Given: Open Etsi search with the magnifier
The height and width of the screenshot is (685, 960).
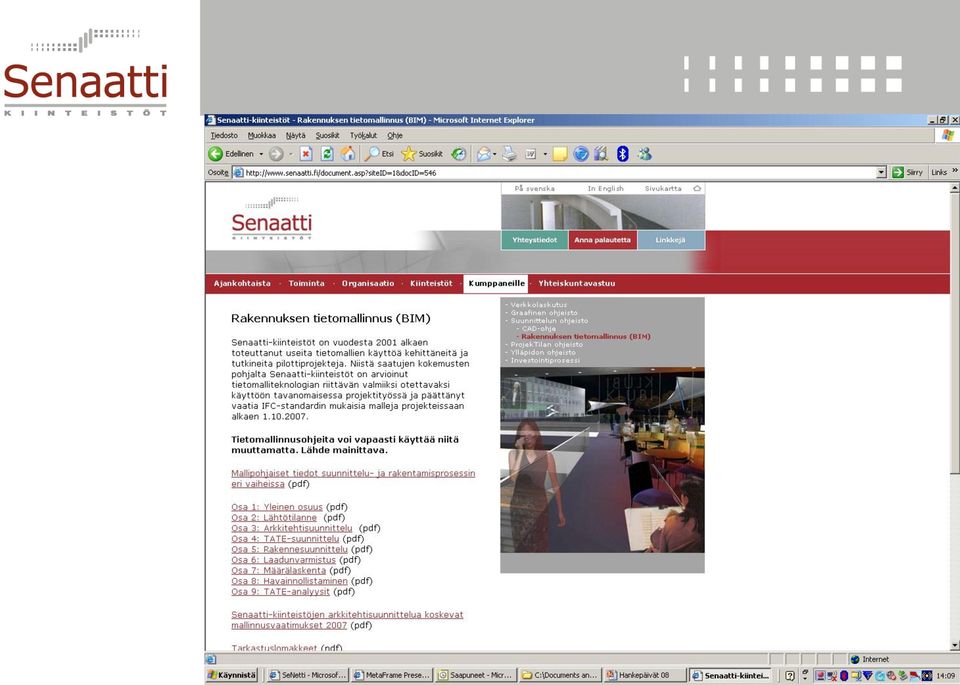Looking at the screenshot, I should coord(379,154).
